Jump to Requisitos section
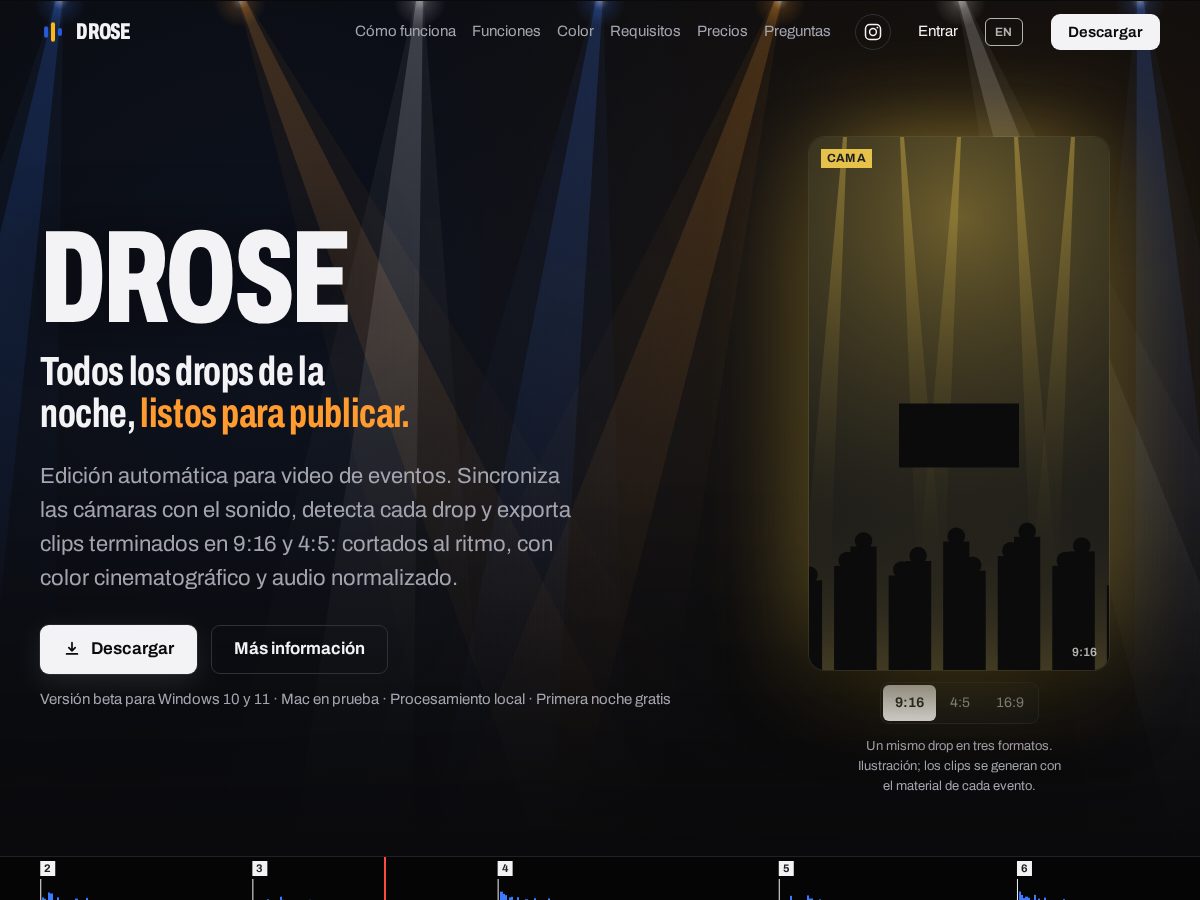This screenshot has width=1200, height=900. point(645,31)
